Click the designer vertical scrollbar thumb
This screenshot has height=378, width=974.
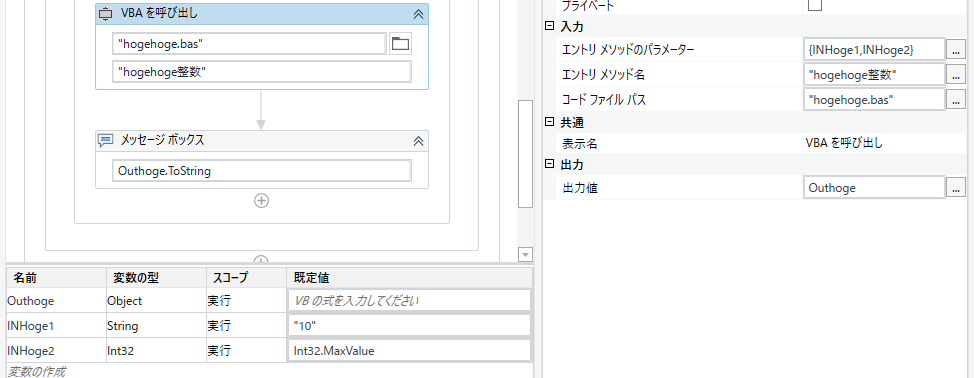(525, 153)
